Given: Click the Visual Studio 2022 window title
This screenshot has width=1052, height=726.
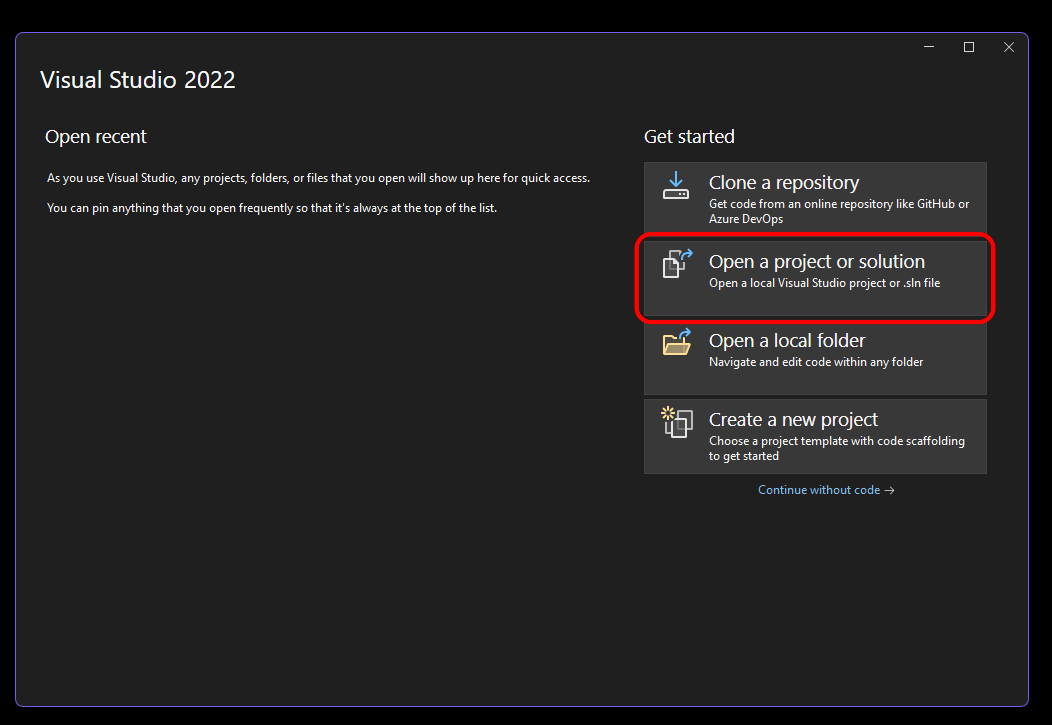Looking at the screenshot, I should [x=138, y=80].
